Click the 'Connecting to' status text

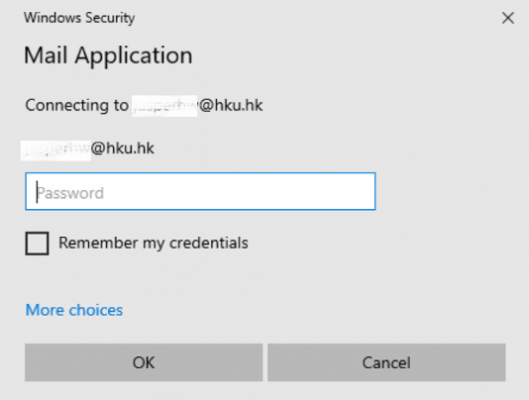click(77, 105)
